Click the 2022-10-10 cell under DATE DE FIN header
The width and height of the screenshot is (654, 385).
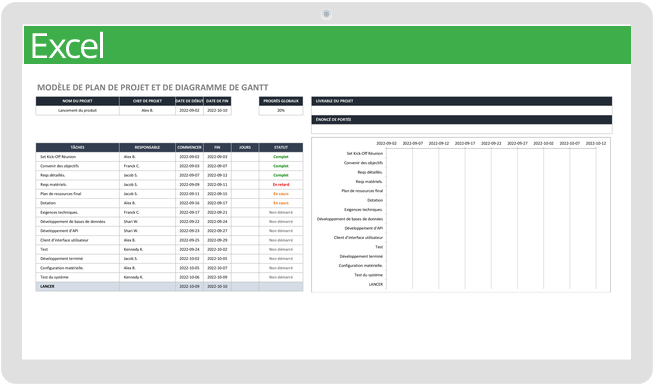tap(217, 111)
